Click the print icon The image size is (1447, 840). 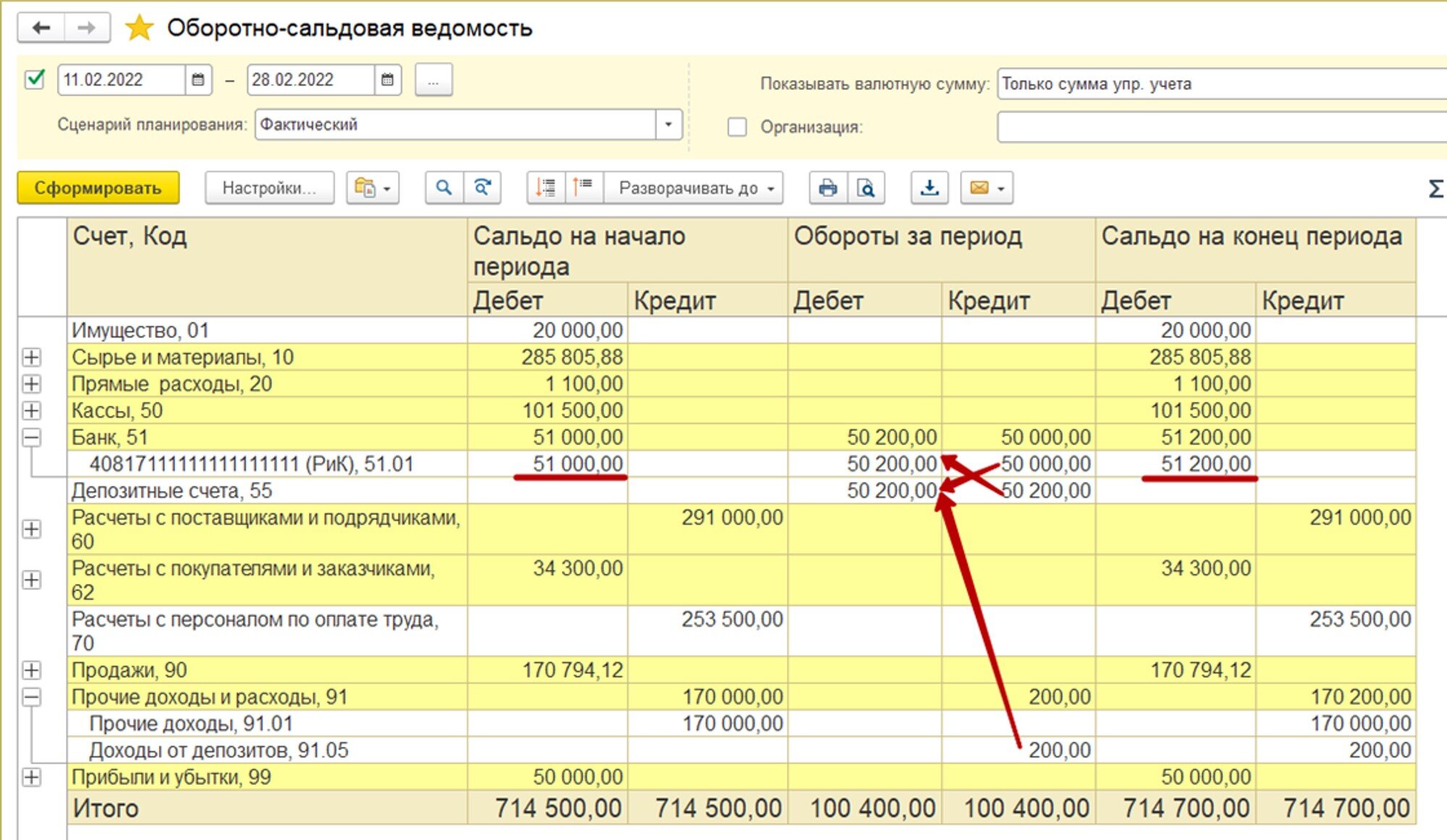click(x=828, y=188)
